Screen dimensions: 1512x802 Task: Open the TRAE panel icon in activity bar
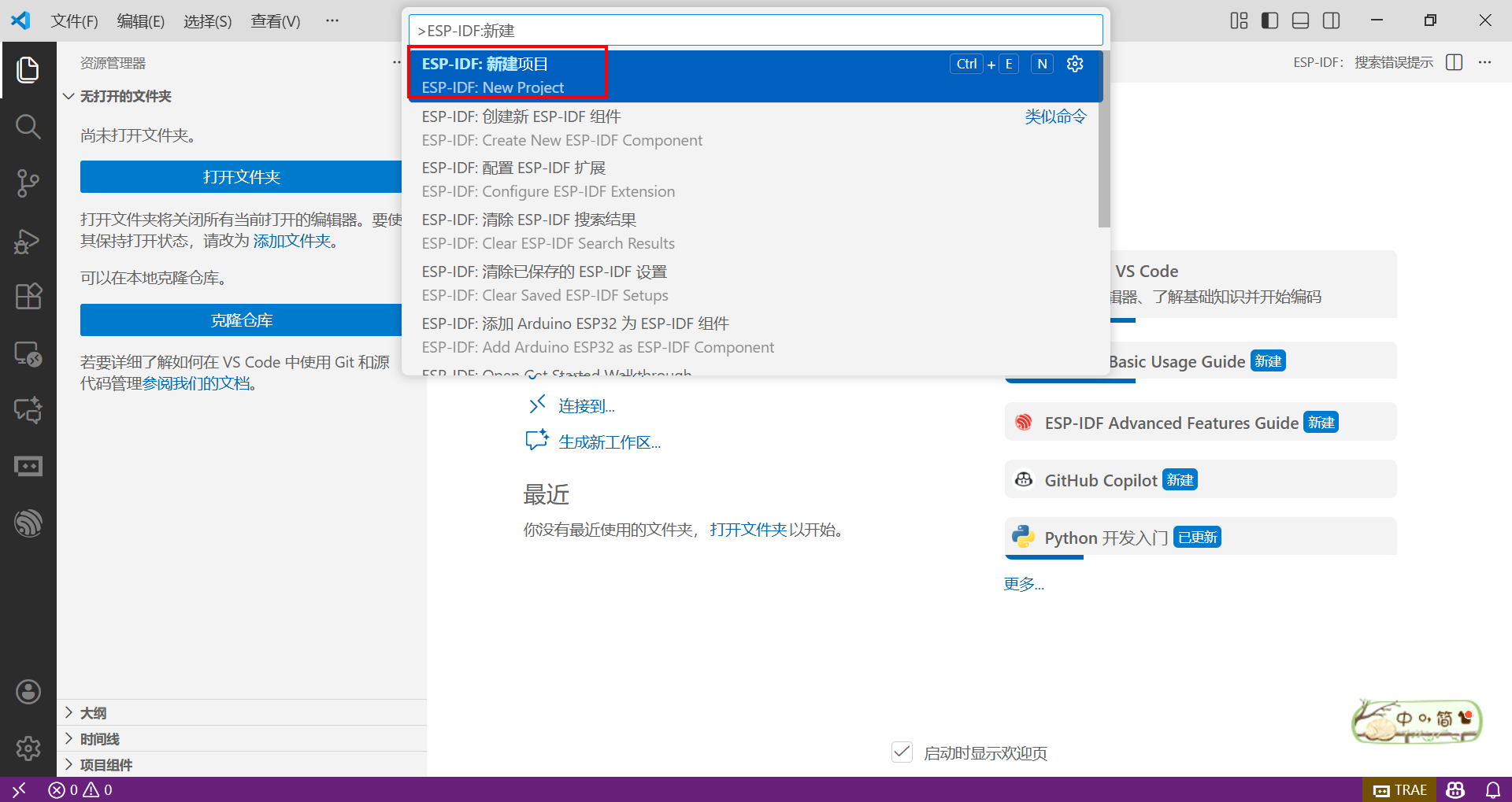28,467
